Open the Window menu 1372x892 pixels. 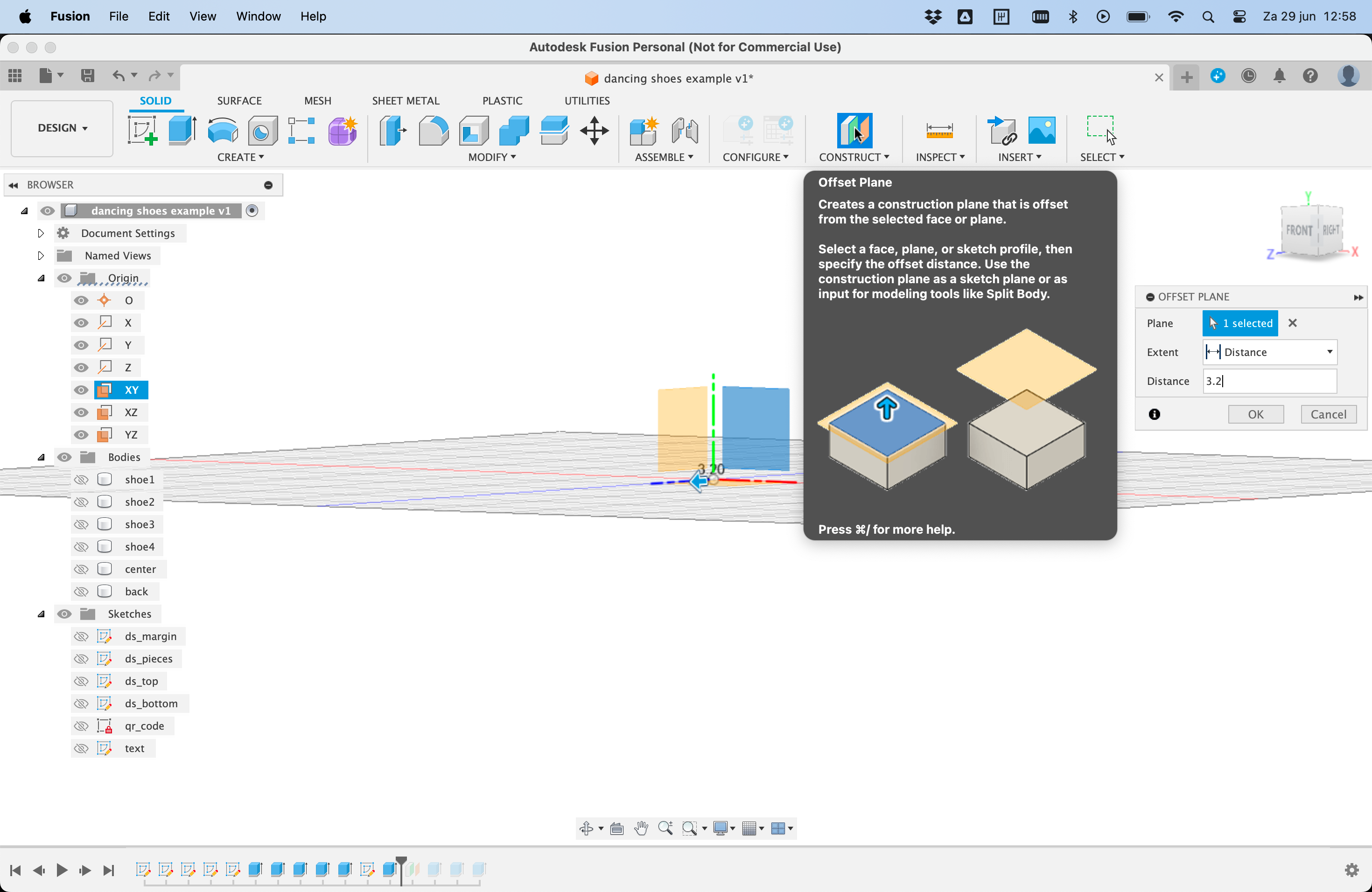[258, 16]
